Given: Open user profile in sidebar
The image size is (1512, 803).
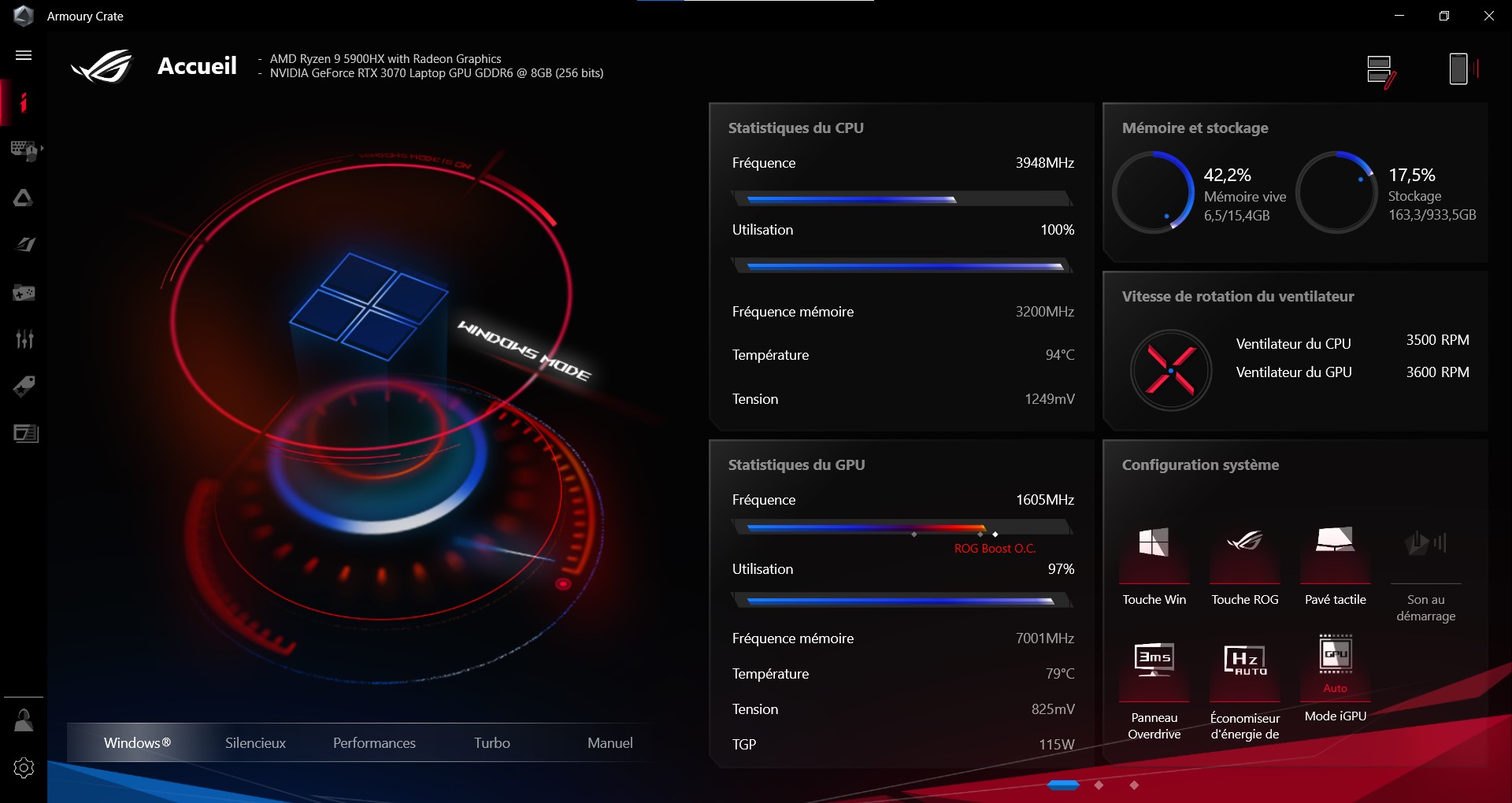Looking at the screenshot, I should [x=24, y=720].
